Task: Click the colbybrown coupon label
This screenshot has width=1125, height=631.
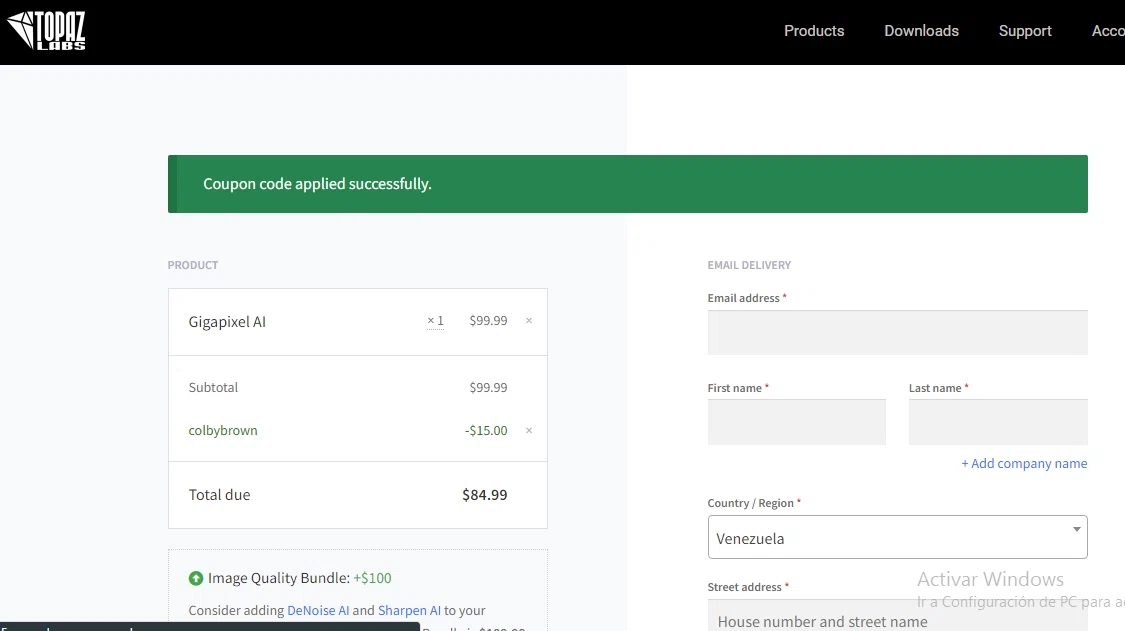Action: click(x=223, y=431)
